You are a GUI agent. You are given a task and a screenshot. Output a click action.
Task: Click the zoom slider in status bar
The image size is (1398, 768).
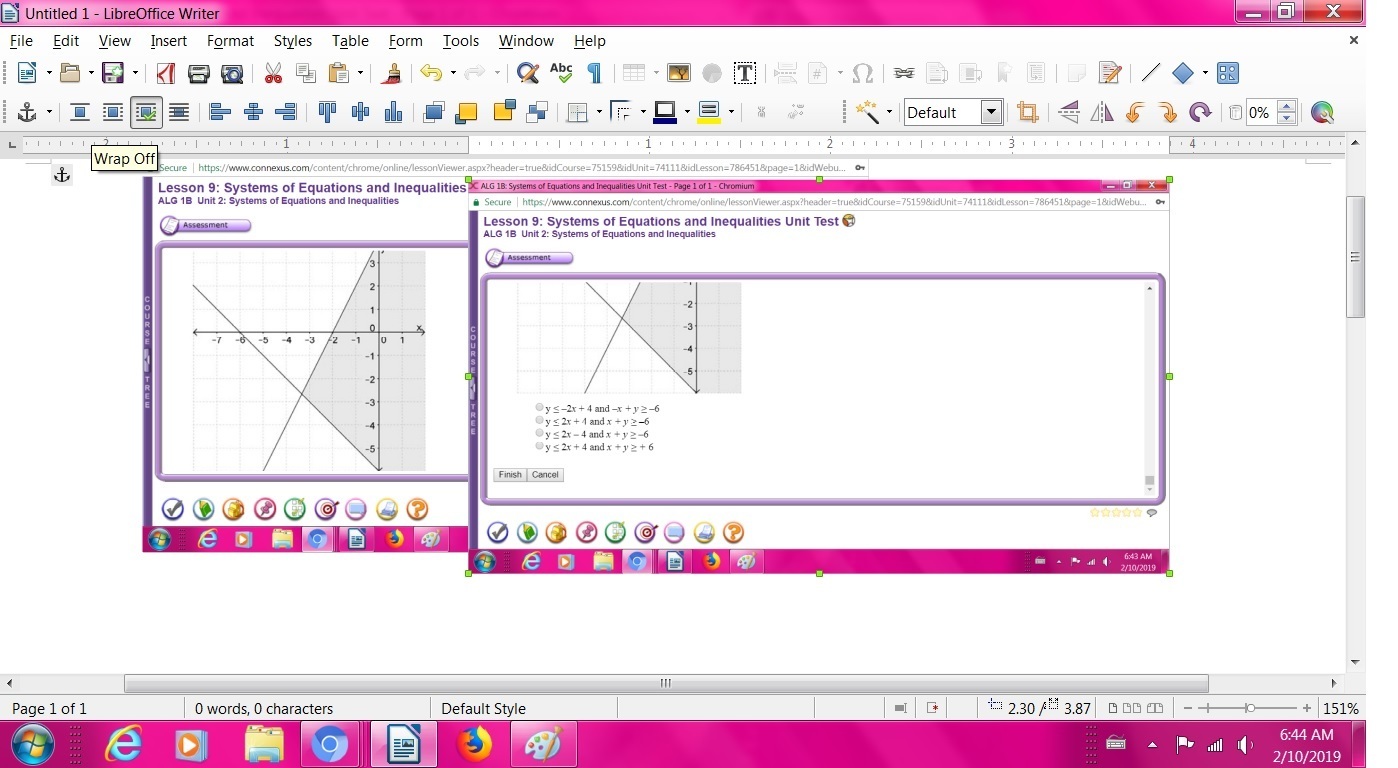(x=1249, y=709)
